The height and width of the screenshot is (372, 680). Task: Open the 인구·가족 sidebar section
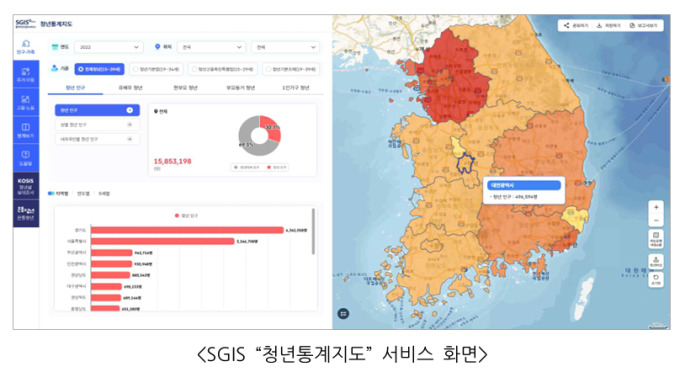point(26,47)
